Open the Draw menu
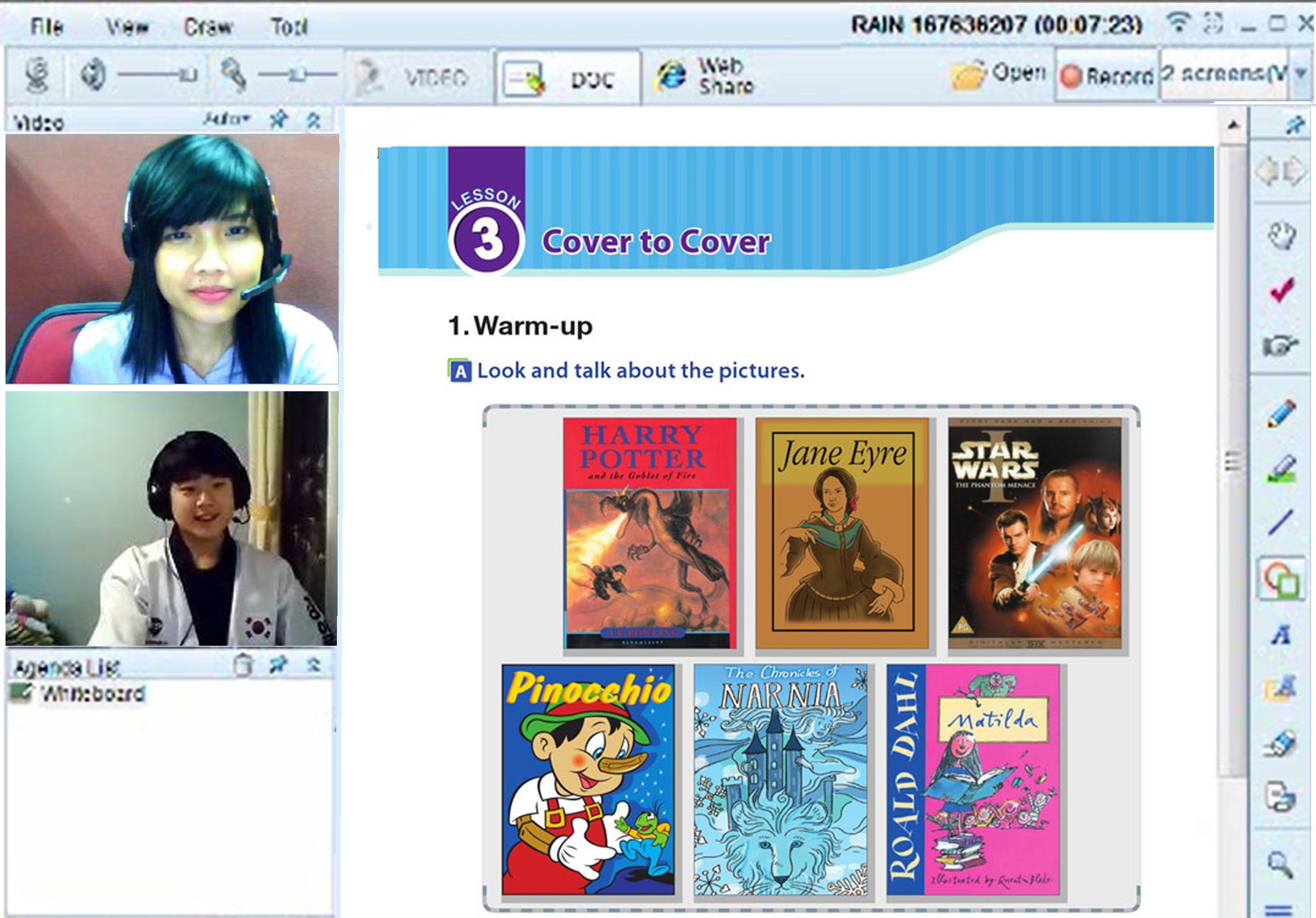This screenshot has height=918, width=1316. point(208,26)
